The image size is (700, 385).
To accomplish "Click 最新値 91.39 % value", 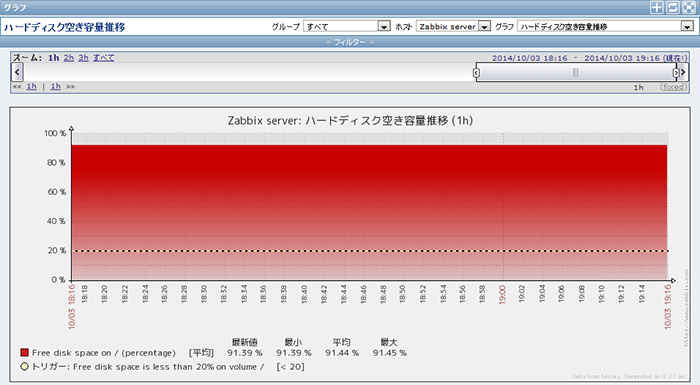I will (x=244, y=353).
